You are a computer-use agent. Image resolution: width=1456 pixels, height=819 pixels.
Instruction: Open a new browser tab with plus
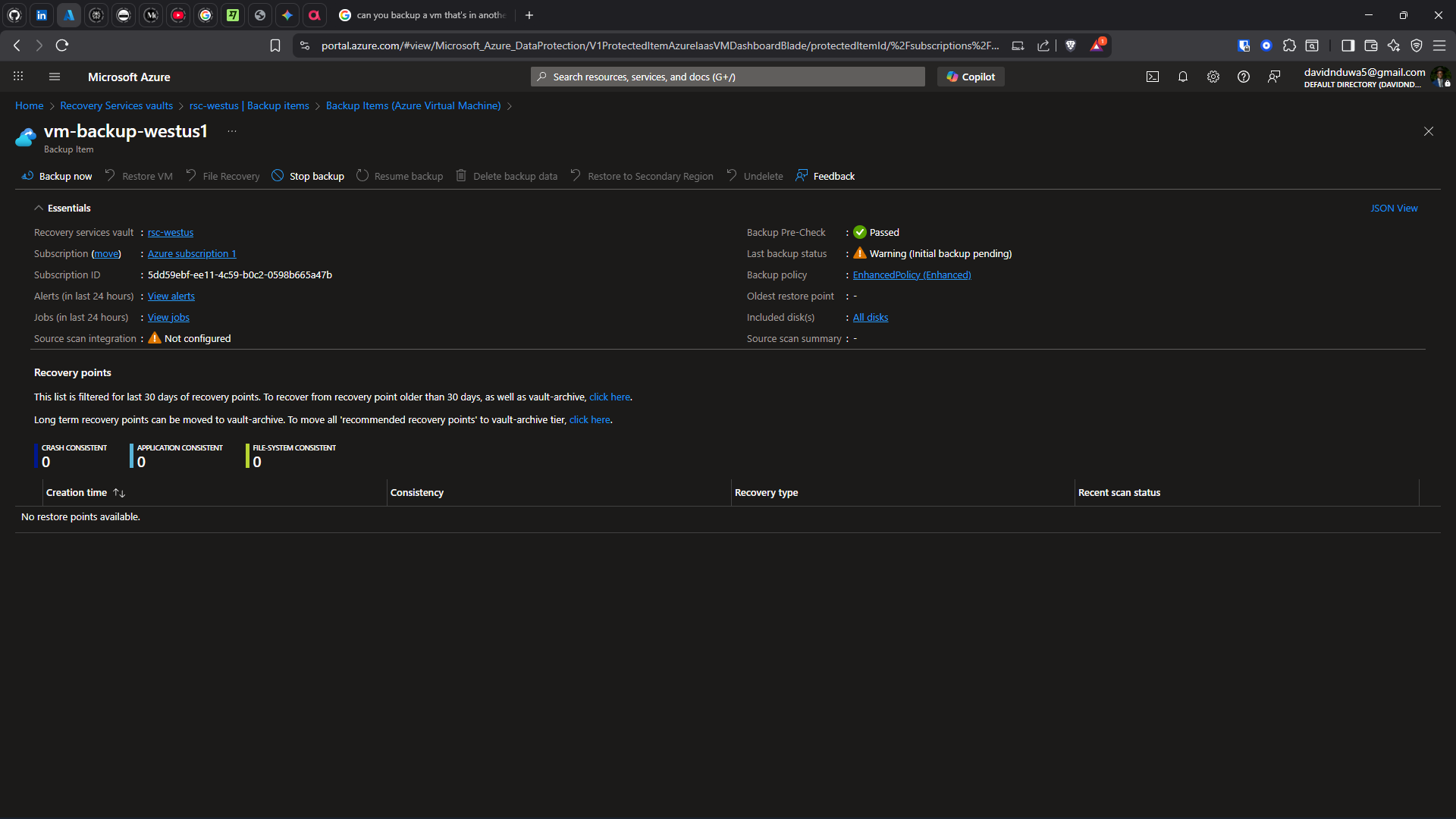click(529, 15)
